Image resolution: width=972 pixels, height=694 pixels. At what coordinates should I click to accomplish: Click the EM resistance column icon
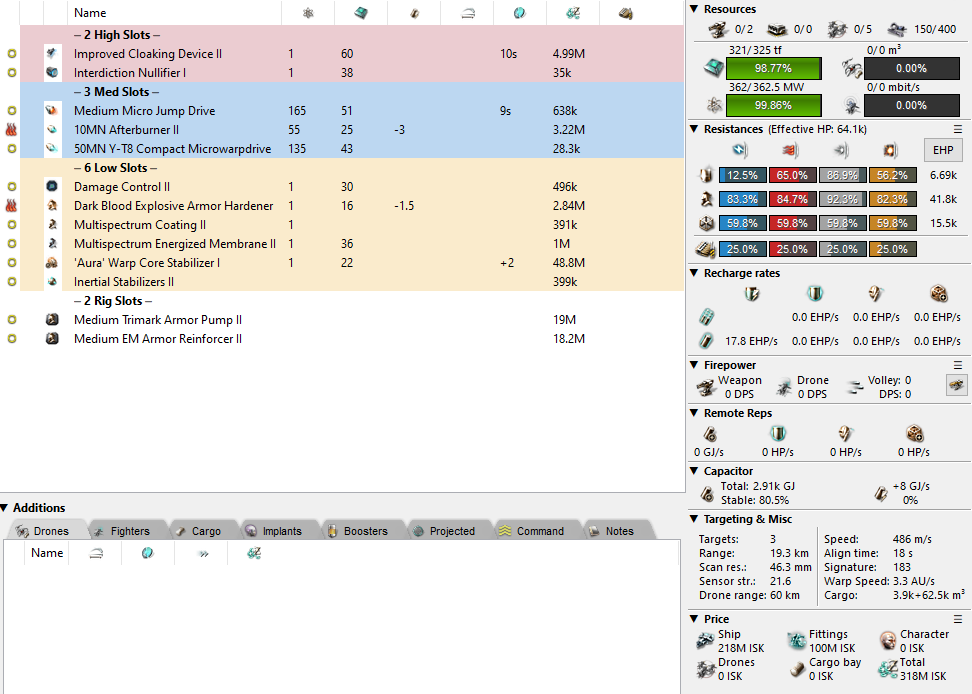click(740, 150)
